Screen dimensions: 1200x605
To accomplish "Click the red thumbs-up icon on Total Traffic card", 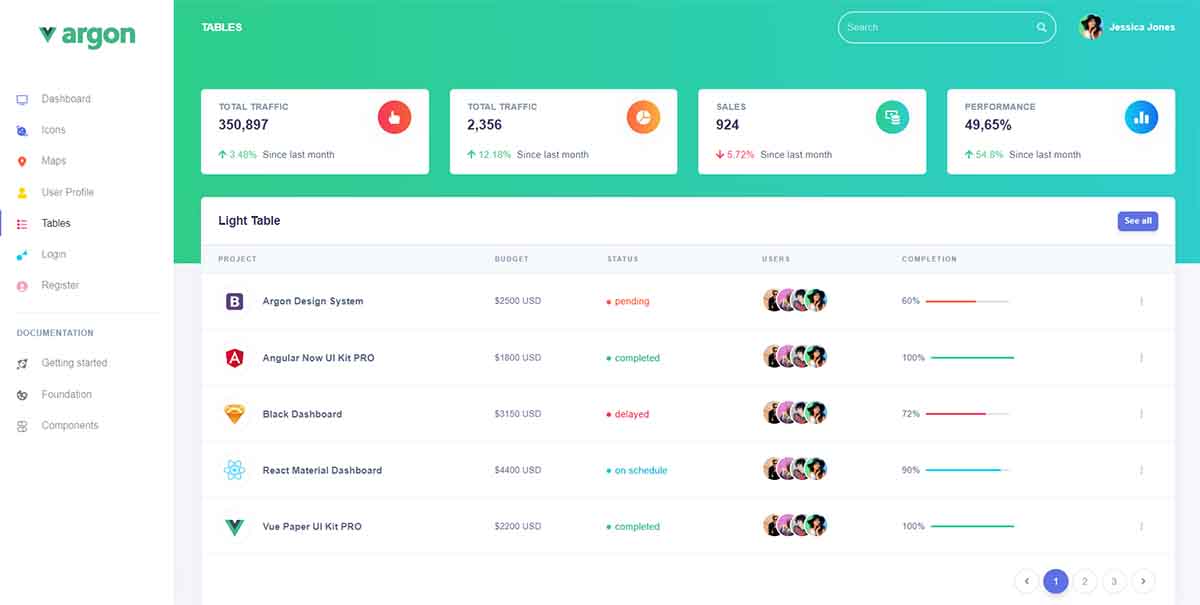I will tap(394, 116).
